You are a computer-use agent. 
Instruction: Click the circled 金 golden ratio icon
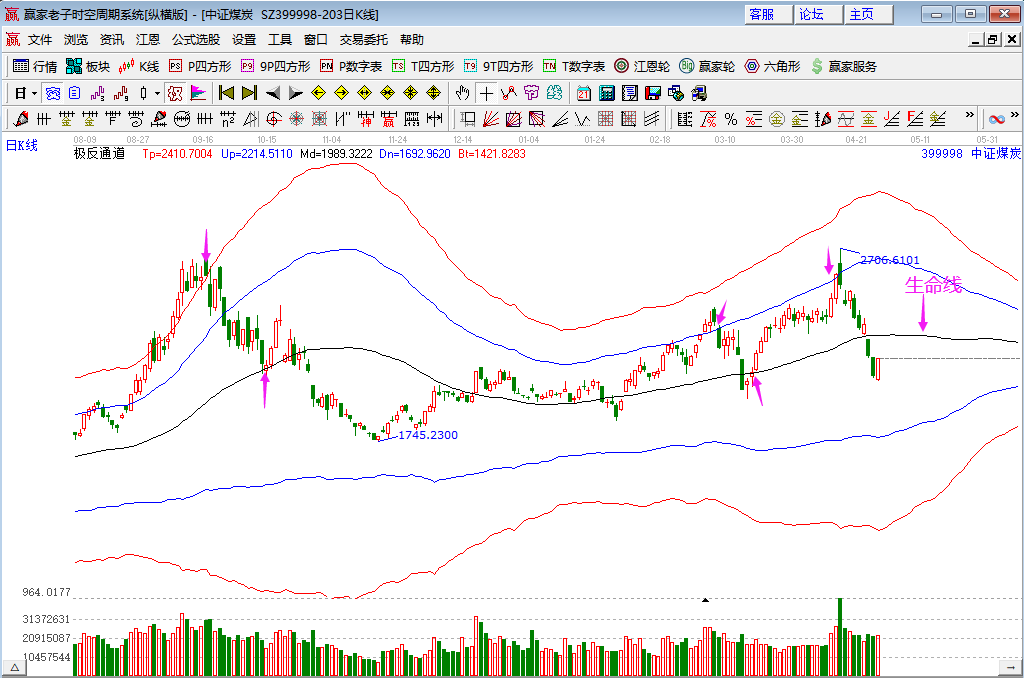(x=776, y=119)
